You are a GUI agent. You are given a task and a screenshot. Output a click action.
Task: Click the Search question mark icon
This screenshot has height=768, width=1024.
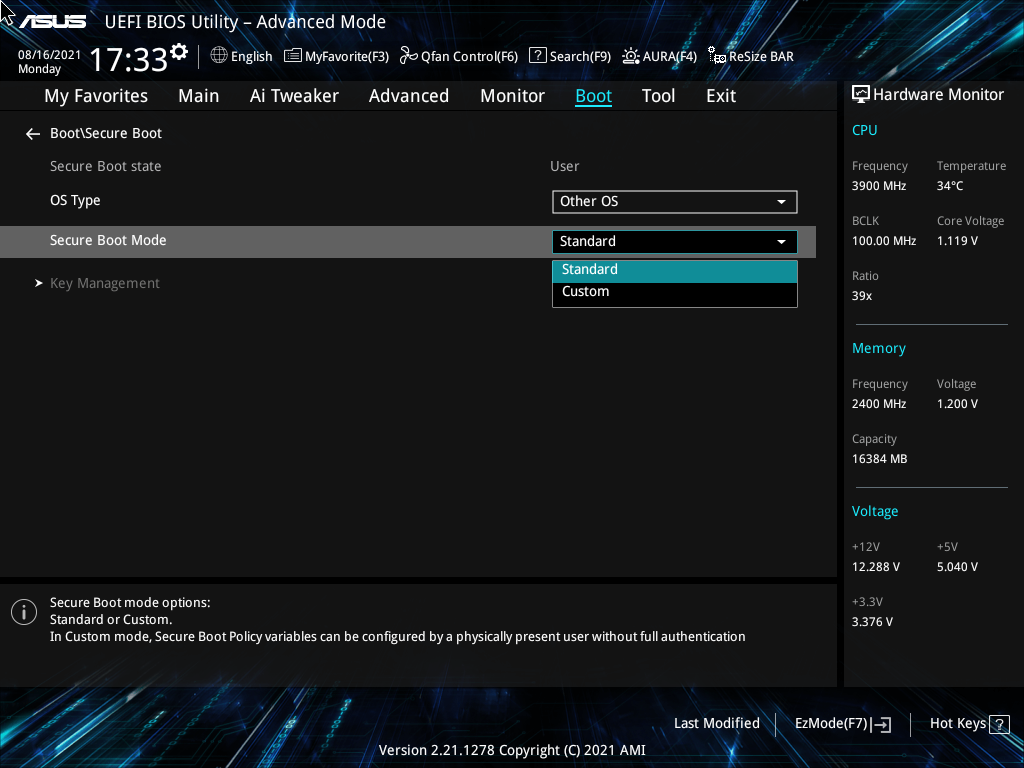pyautogui.click(x=537, y=56)
